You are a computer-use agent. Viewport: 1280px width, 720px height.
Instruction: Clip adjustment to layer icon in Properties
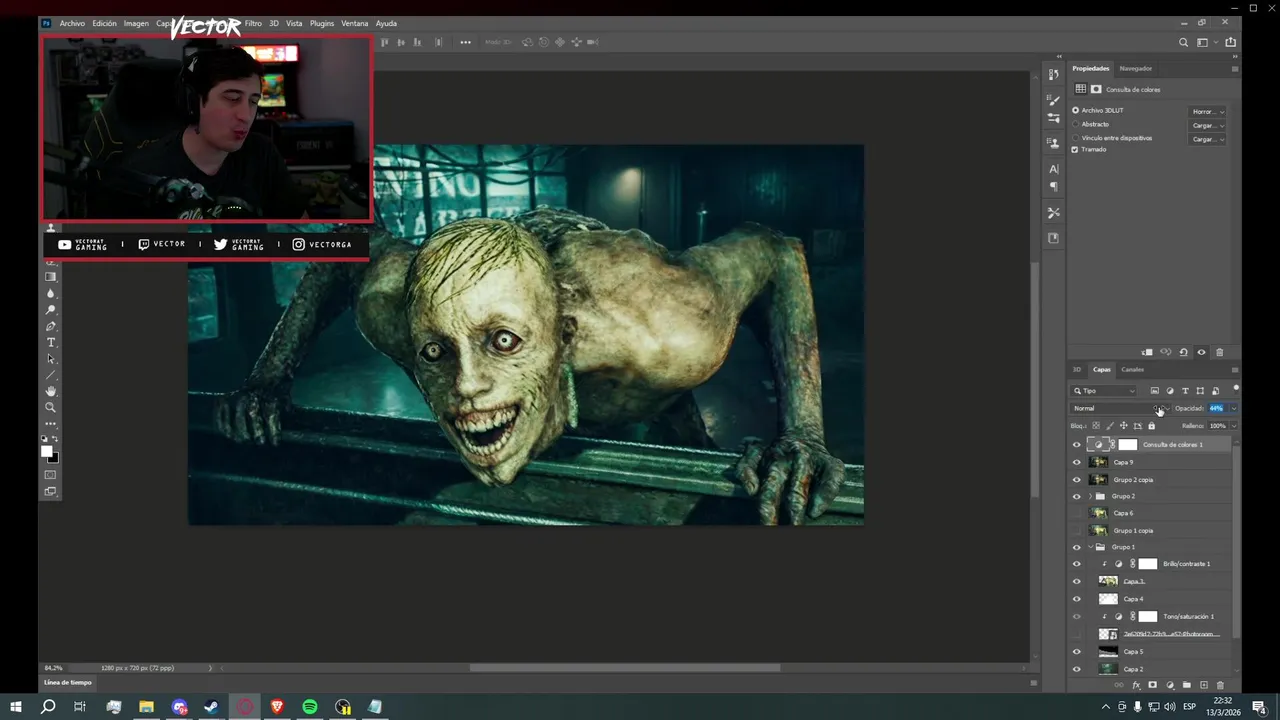pos(1147,352)
